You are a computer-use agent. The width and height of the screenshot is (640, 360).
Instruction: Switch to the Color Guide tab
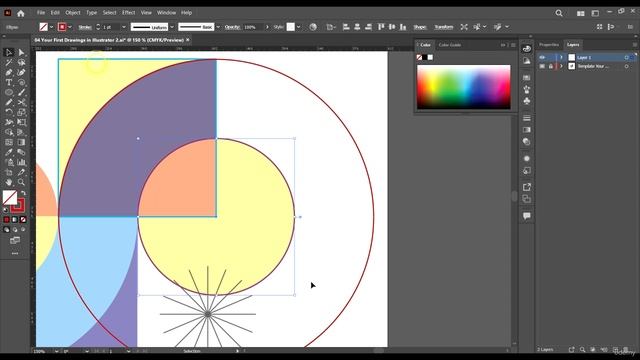450,45
